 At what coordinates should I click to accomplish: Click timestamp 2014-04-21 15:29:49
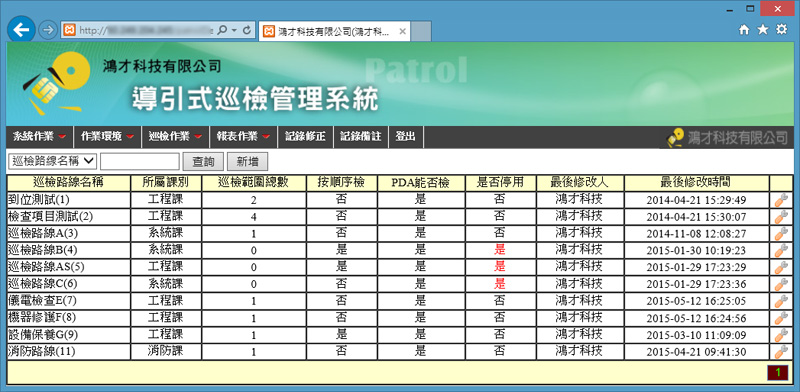click(696, 200)
